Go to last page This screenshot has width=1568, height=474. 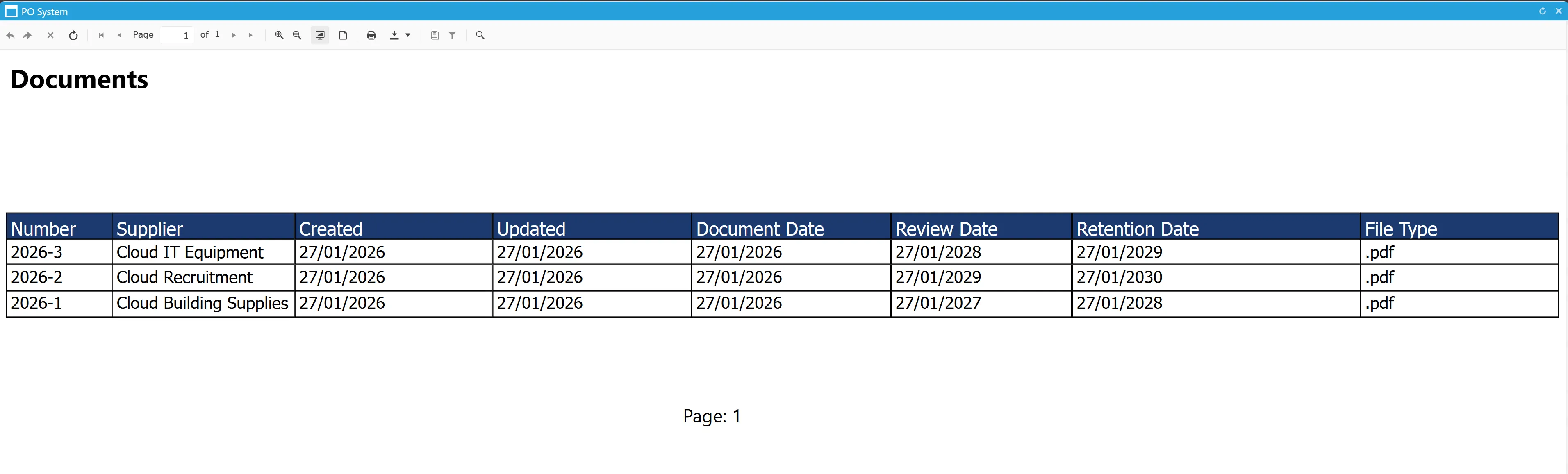[251, 35]
